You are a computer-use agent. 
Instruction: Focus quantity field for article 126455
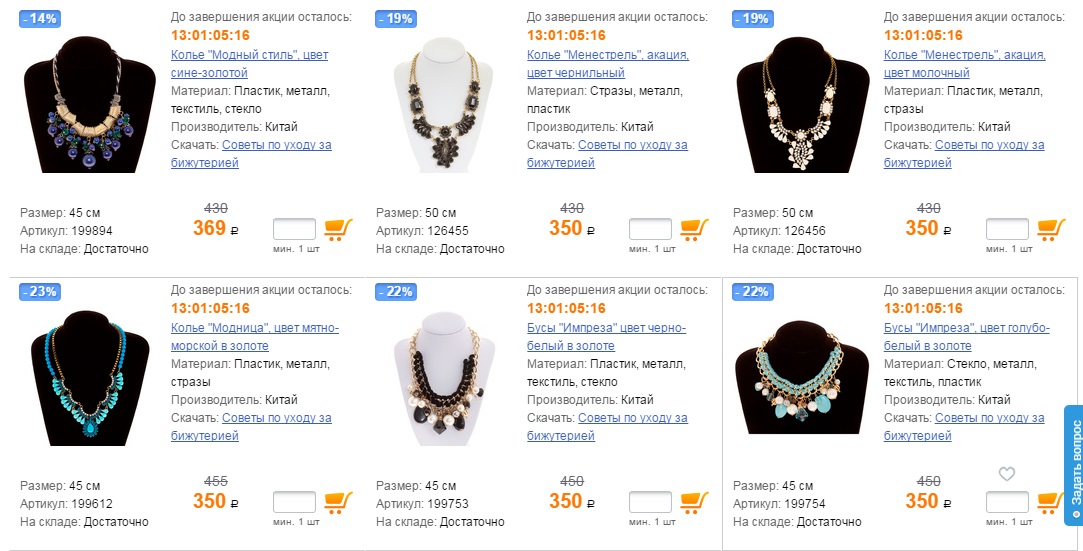(x=650, y=229)
